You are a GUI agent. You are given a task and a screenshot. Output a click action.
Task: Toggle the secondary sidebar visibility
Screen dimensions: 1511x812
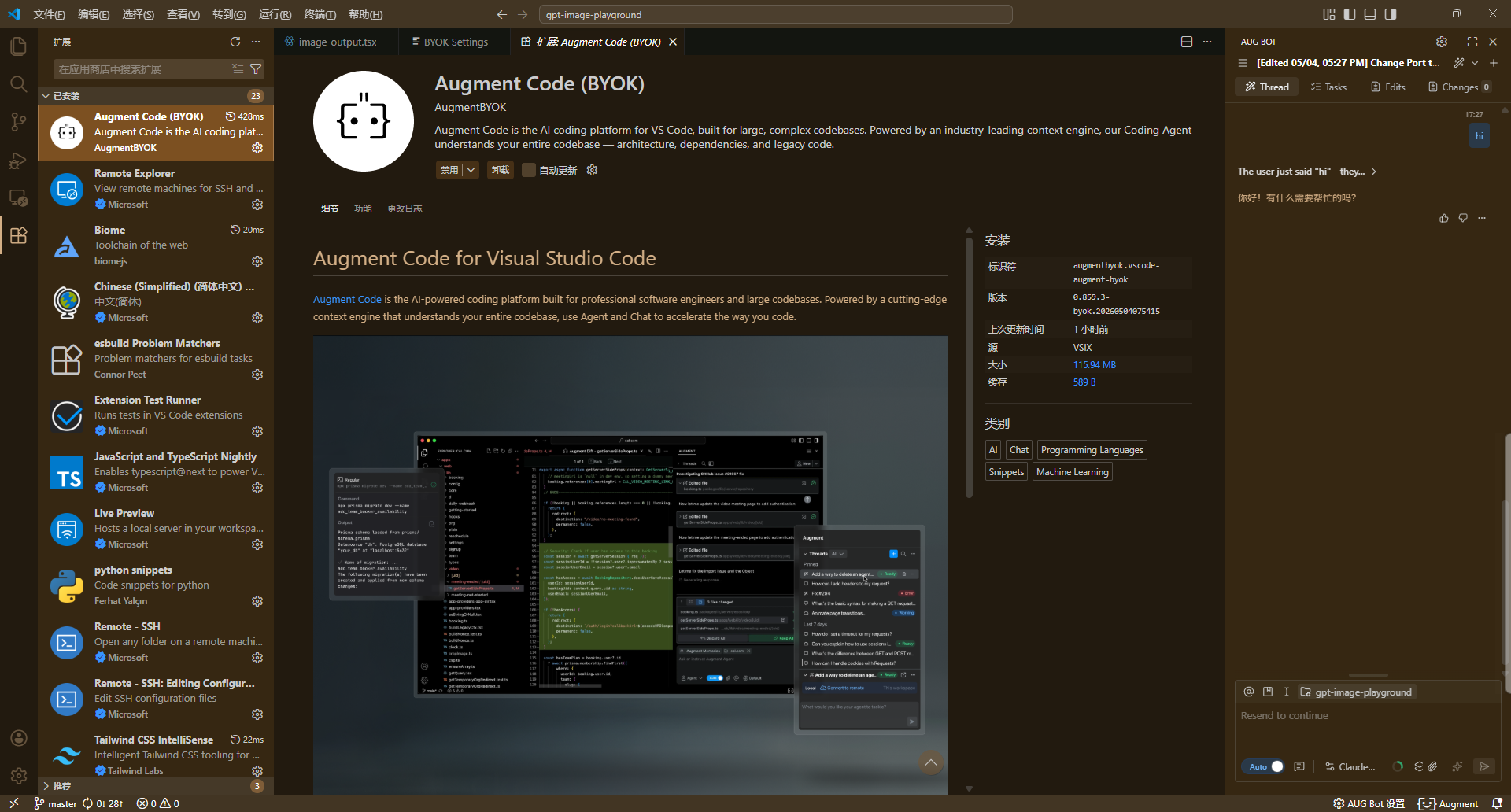[1391, 14]
